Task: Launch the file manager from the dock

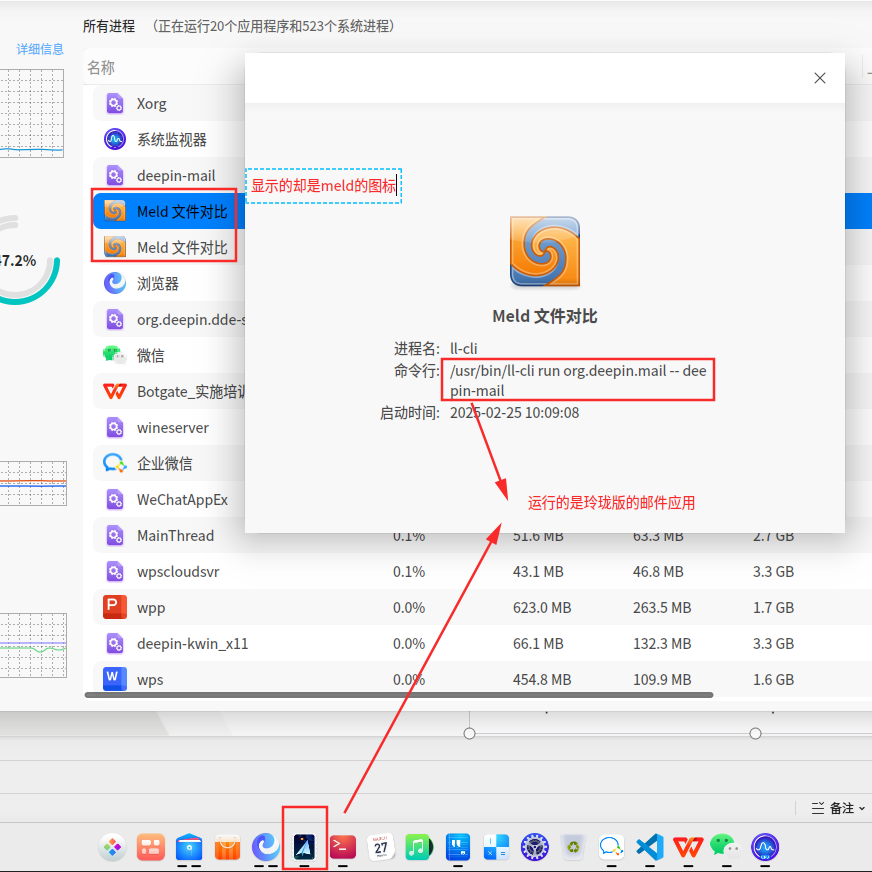Action: point(189,847)
